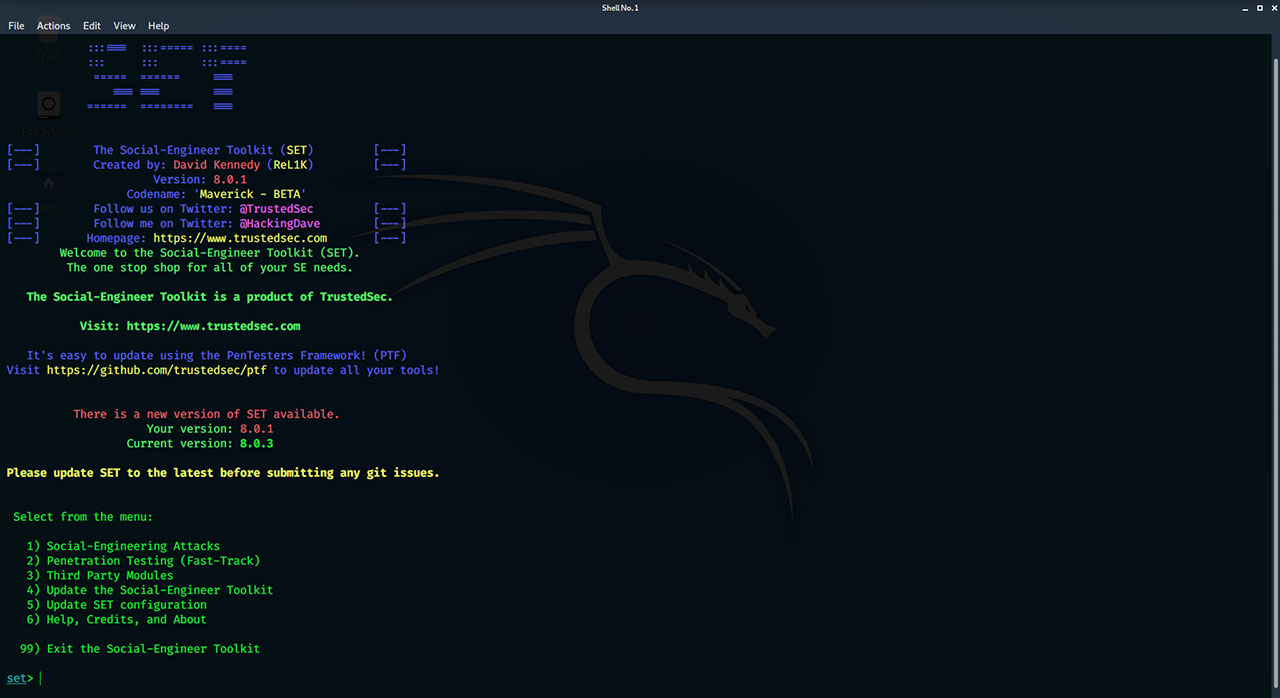Click the 'Select from the menu:' line

(x=83, y=517)
